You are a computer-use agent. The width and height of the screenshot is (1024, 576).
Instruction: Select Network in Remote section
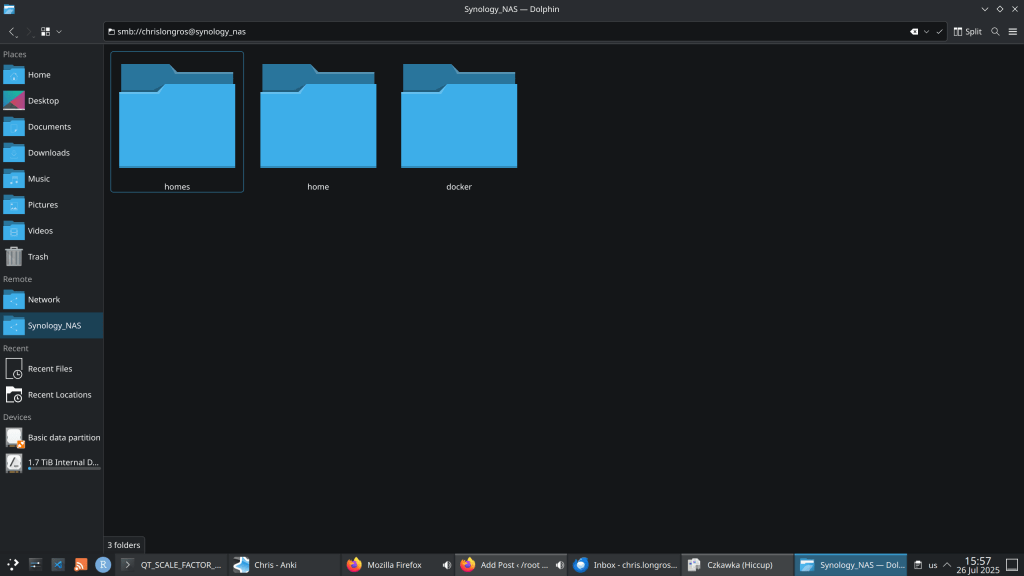pos(43,300)
